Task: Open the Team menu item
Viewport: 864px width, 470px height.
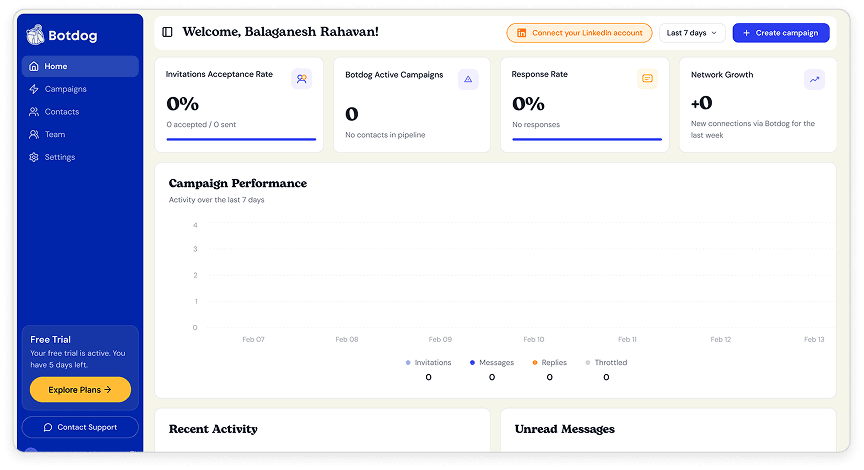Action: (80, 134)
